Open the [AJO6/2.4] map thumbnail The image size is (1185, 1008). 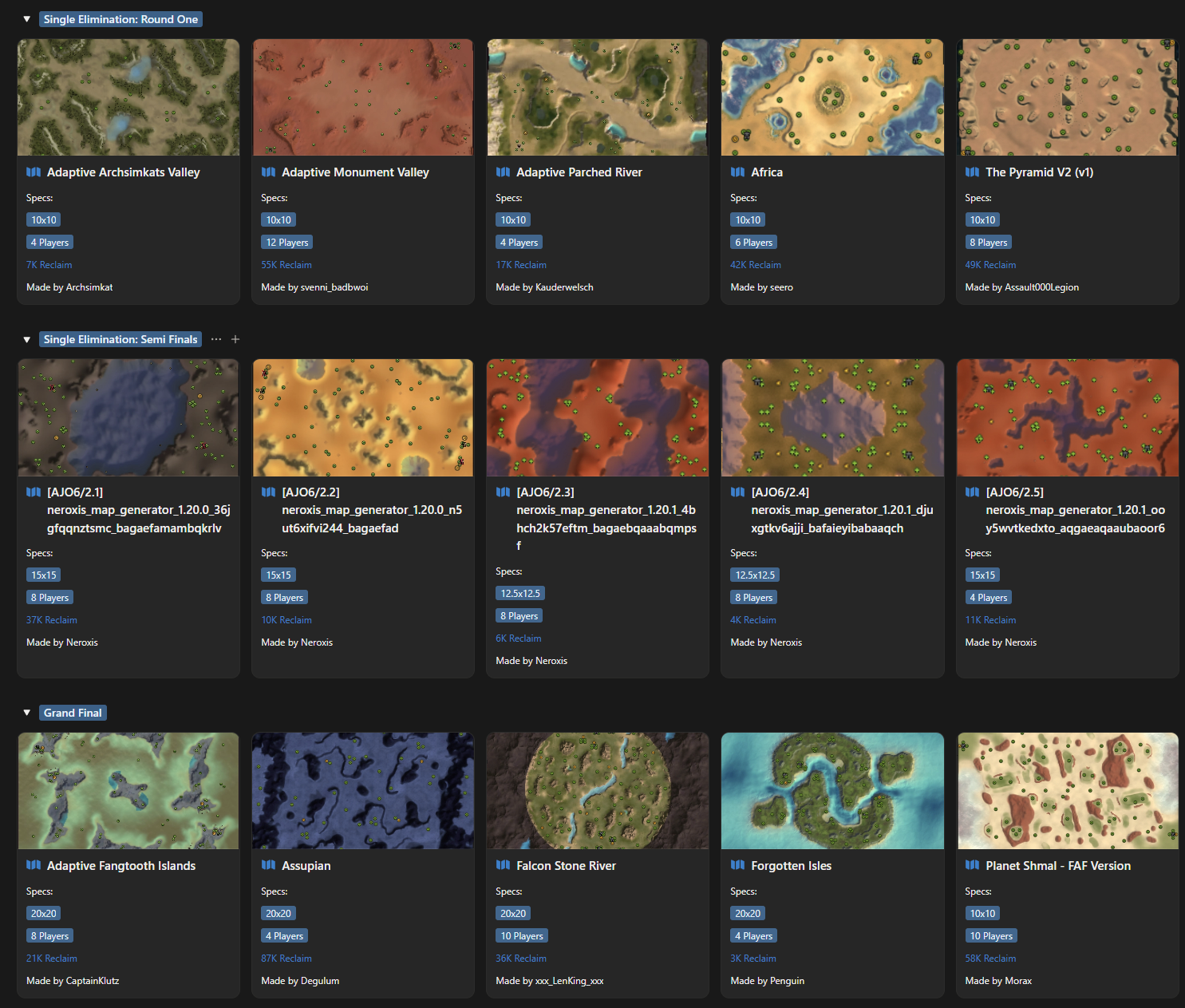tap(832, 417)
